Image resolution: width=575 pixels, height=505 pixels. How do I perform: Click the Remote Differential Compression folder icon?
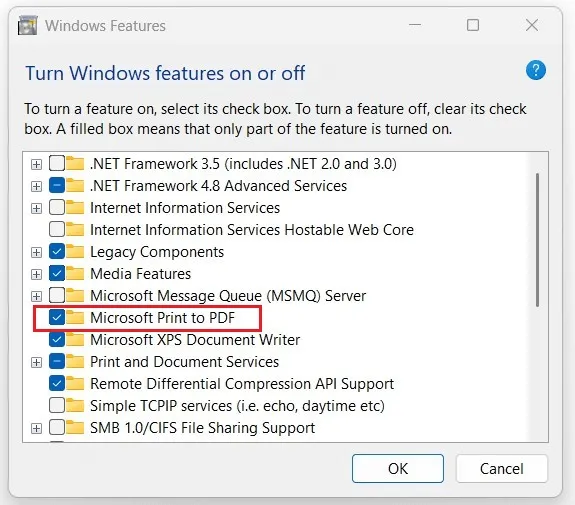pyautogui.click(x=75, y=384)
